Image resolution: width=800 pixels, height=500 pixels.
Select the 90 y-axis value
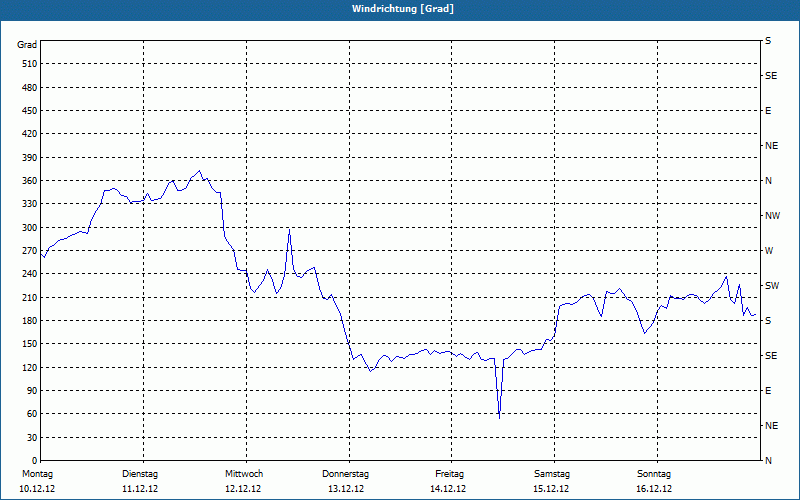(32, 390)
